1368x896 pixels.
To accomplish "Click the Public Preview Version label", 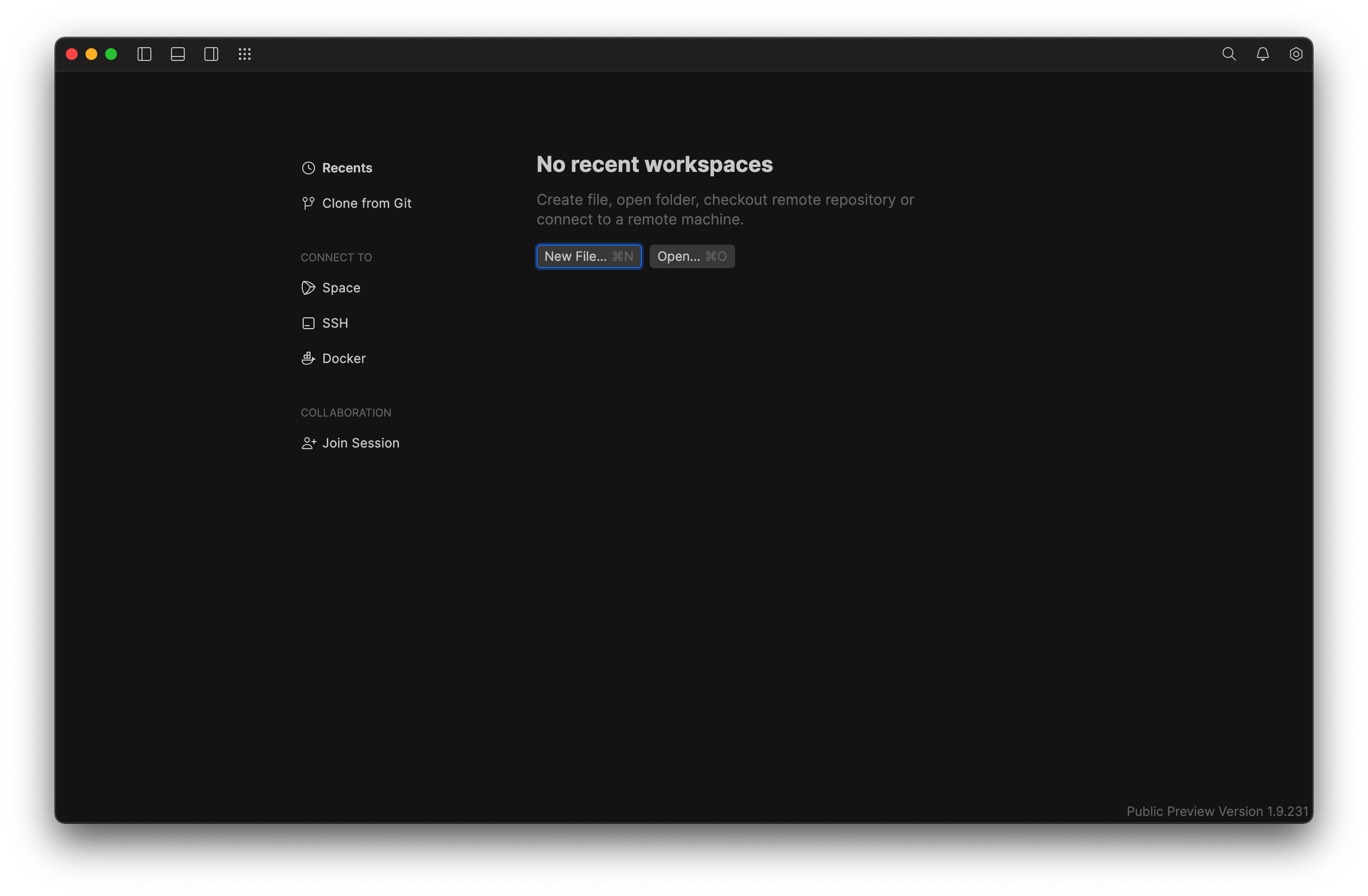I will pos(1217,811).
